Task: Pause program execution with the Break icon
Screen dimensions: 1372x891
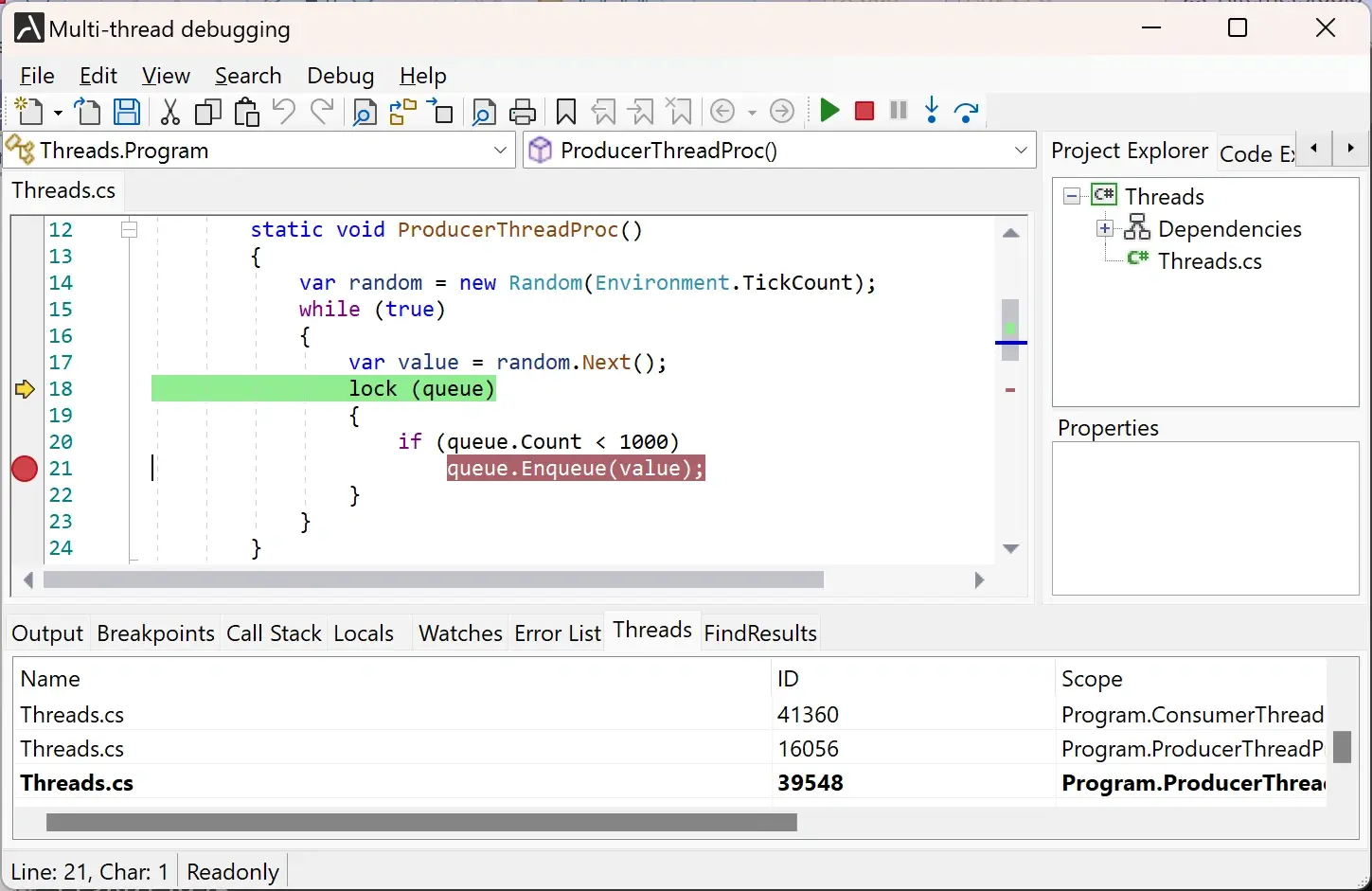Action: point(898,111)
